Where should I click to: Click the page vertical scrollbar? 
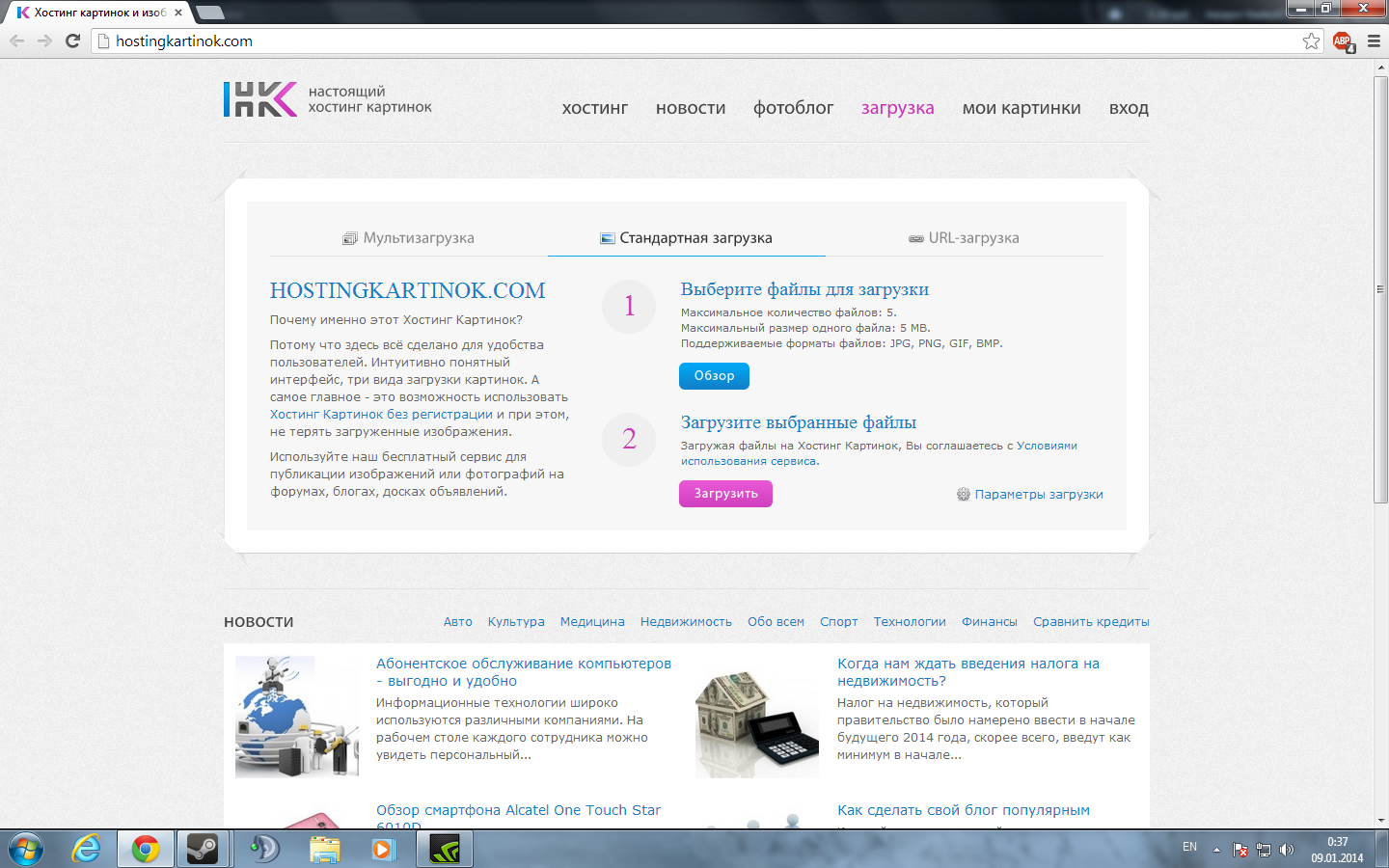pos(1380,289)
